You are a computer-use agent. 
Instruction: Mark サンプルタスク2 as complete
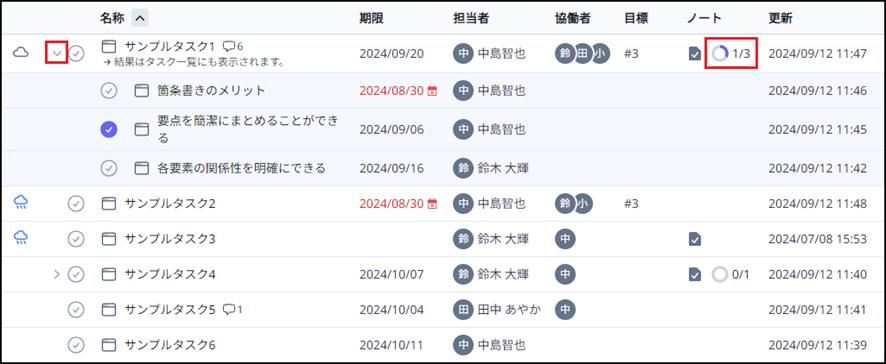76,203
